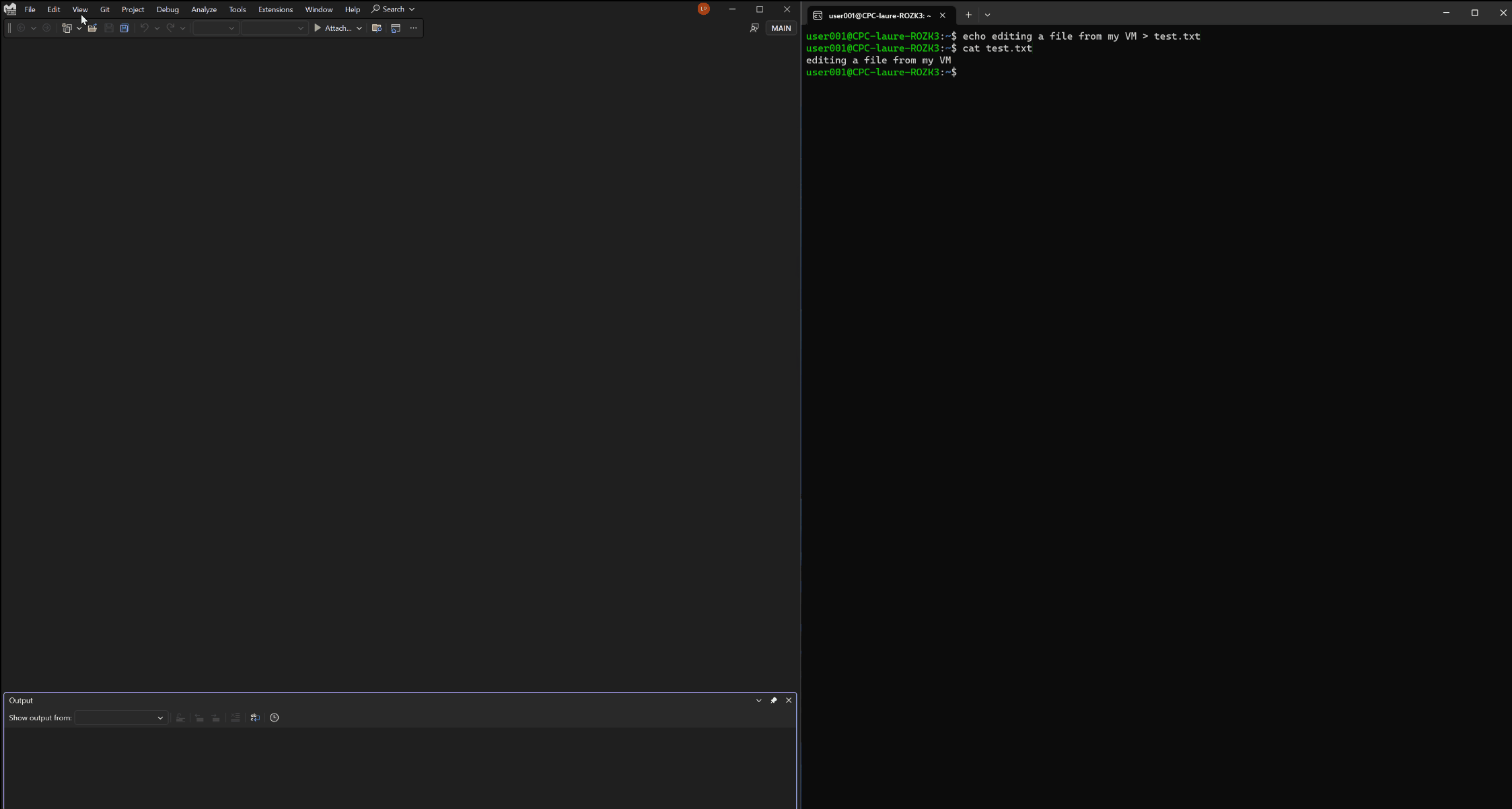
Task: Select the open folder icon
Action: click(x=91, y=28)
